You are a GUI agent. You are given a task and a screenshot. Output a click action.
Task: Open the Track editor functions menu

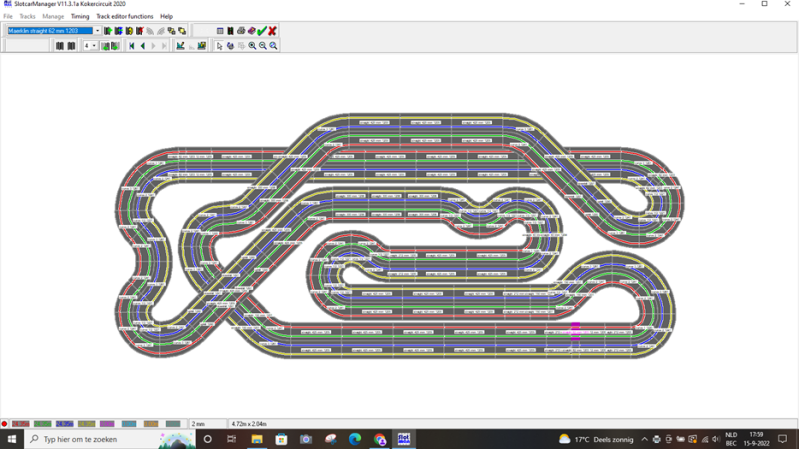pyautogui.click(x=125, y=16)
